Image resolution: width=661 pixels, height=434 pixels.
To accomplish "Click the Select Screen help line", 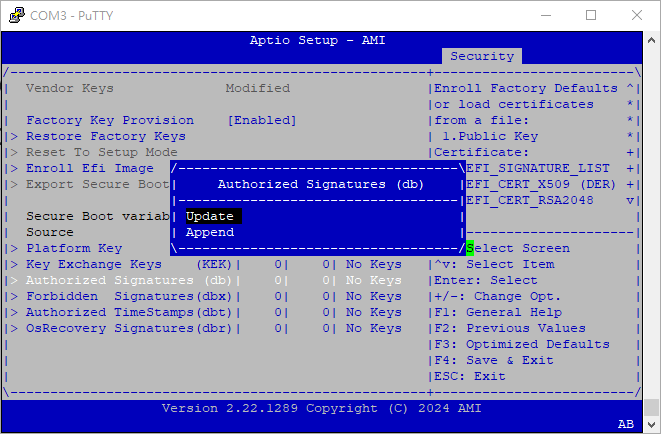I will click(x=518, y=248).
